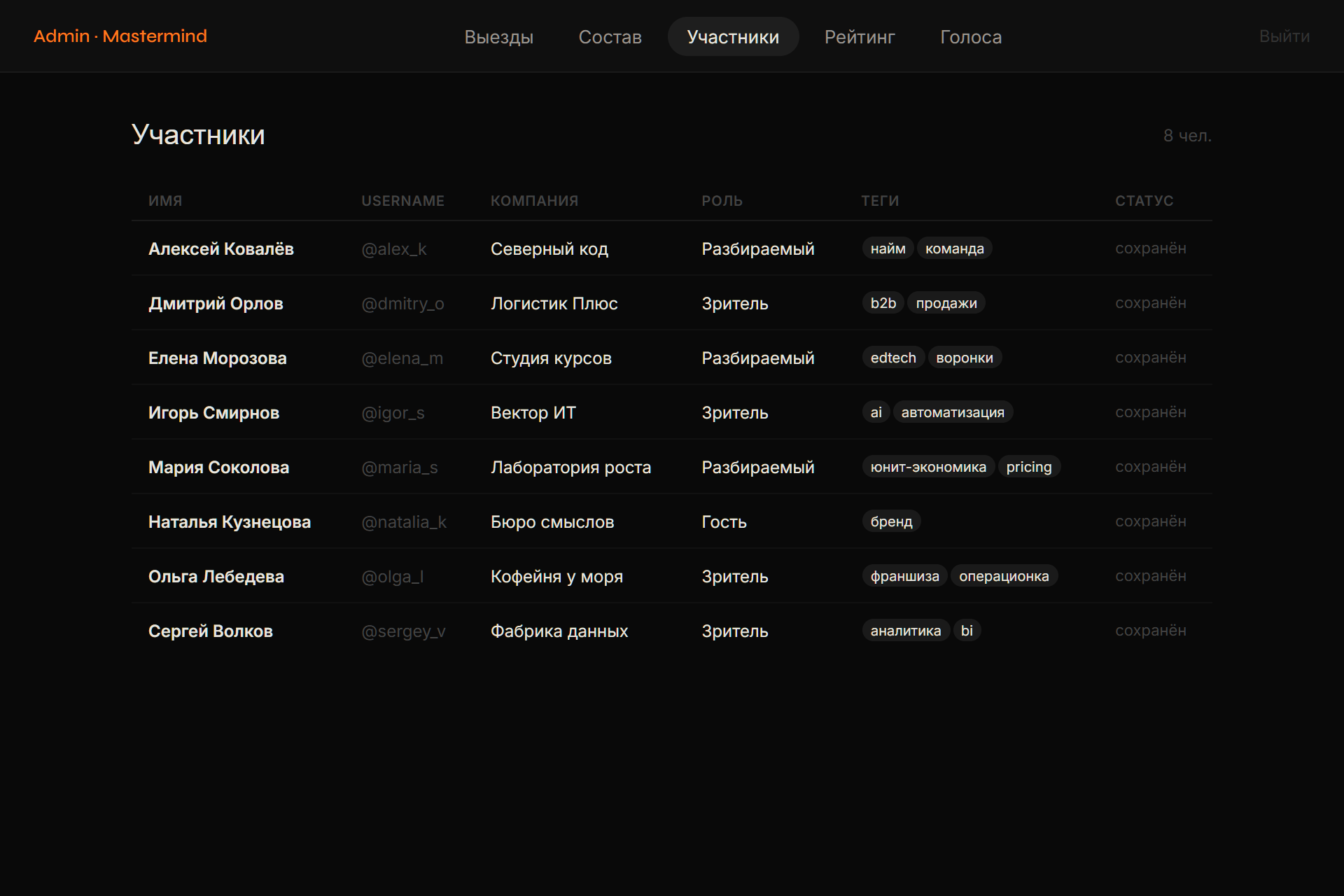The image size is (1344, 896).
Task: Click the b2b tag
Action: coord(883,303)
